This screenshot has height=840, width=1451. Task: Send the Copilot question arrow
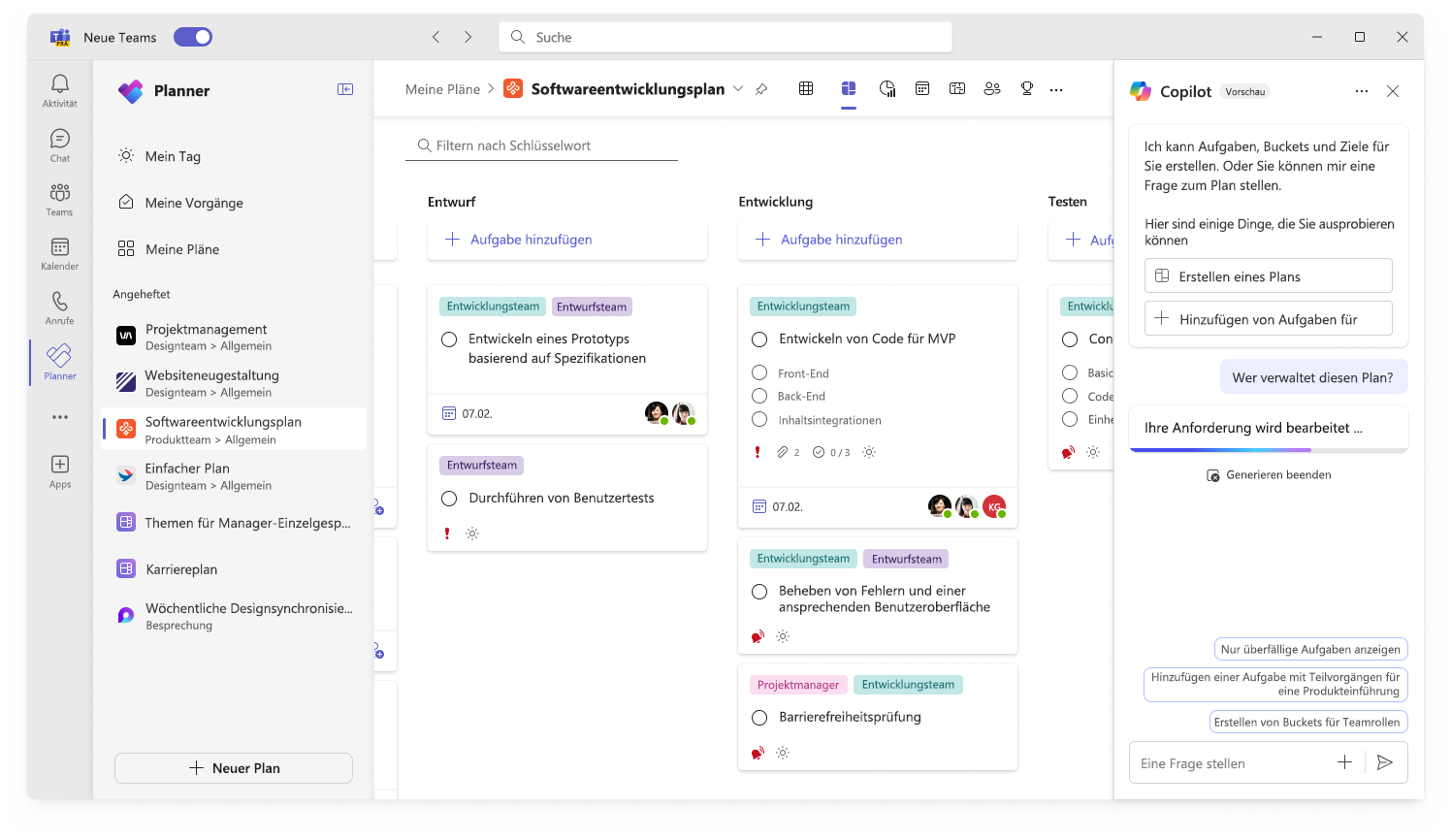(x=1385, y=762)
